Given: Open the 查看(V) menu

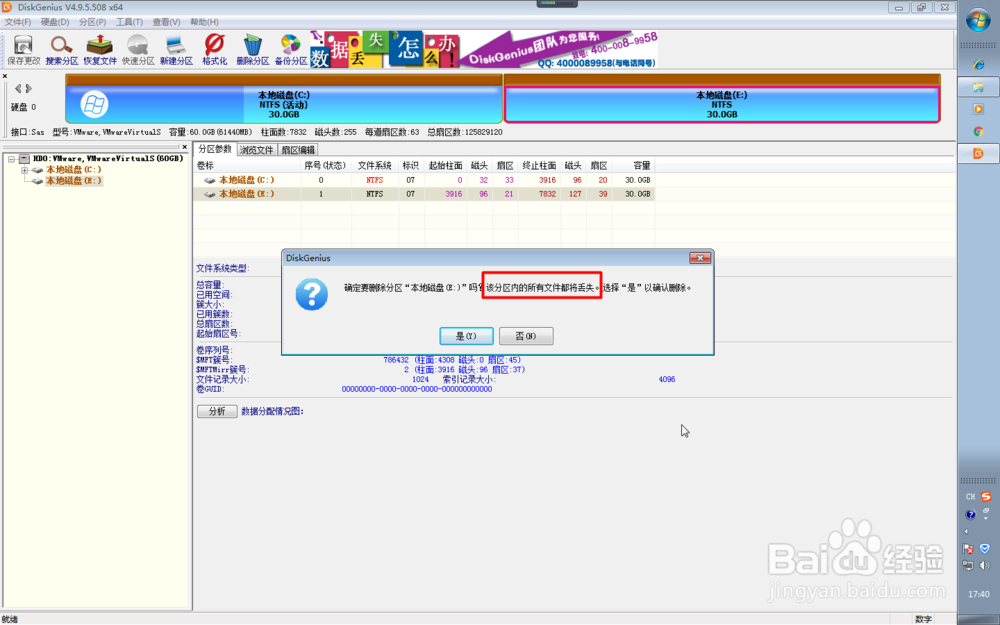Looking at the screenshot, I should coord(166,22).
